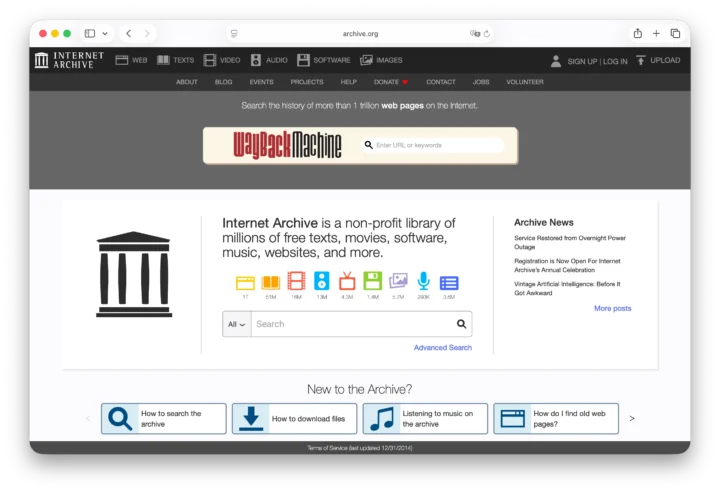Click the orange books texts collection icon
The image size is (720, 493).
click(x=271, y=282)
